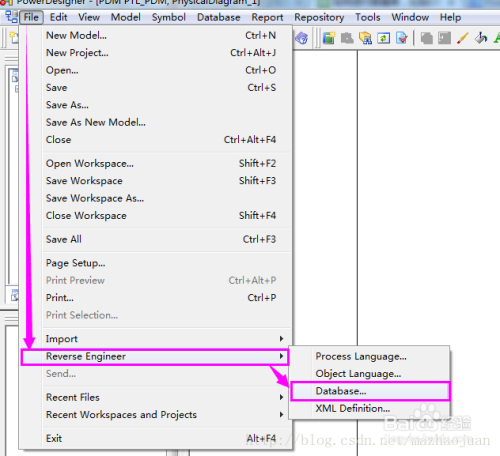
Task: Expand the Reverse Engineer submenu
Action: tap(155, 357)
